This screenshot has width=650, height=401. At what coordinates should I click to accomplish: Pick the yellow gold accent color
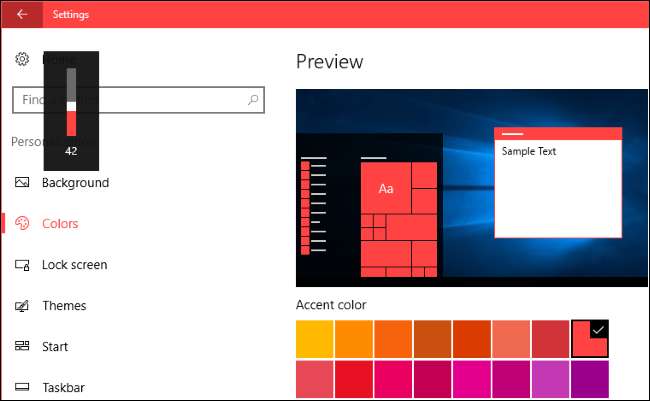pyautogui.click(x=315, y=339)
